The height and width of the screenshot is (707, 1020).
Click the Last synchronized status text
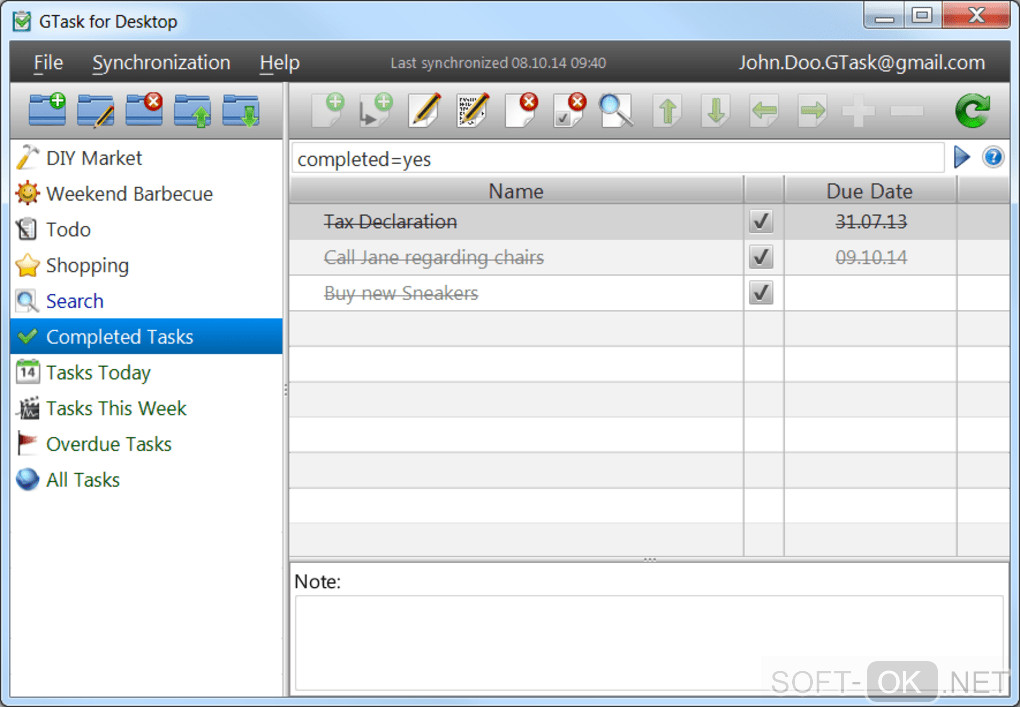click(x=498, y=63)
